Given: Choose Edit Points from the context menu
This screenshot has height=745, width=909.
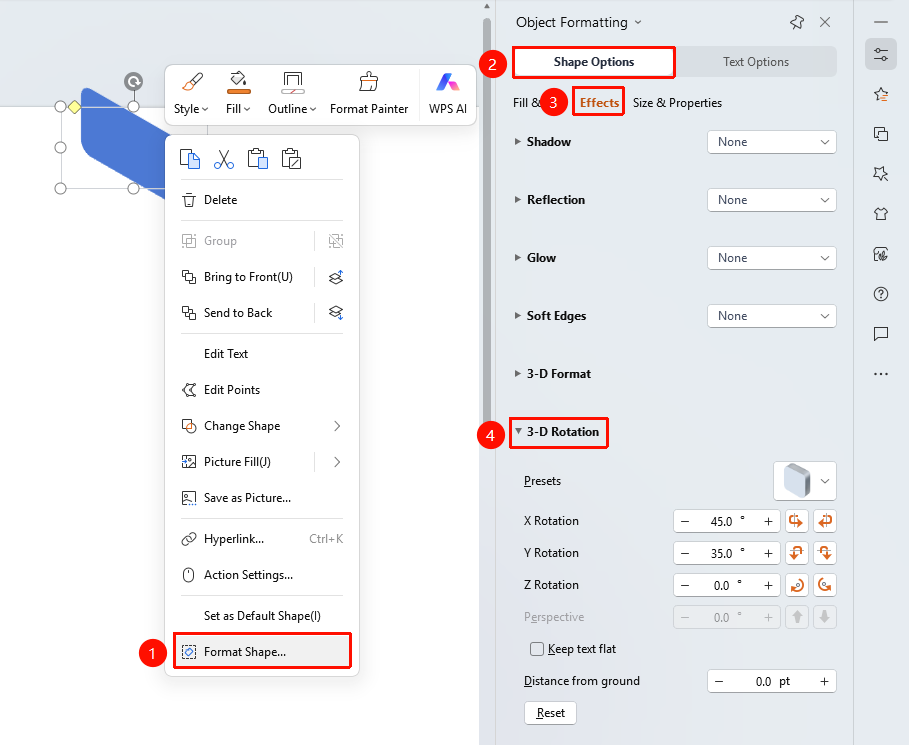Looking at the screenshot, I should [262, 390].
